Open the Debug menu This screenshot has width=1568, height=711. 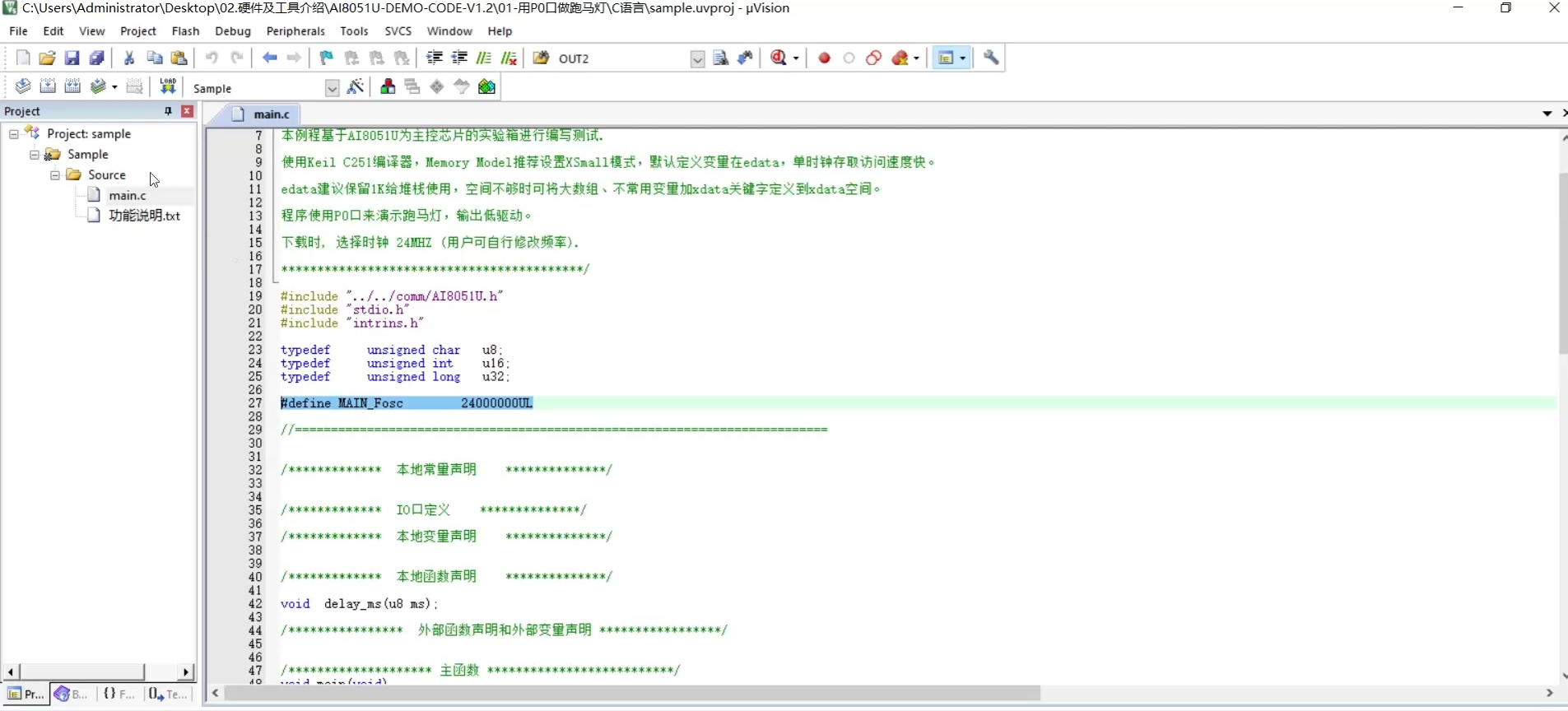pos(233,30)
